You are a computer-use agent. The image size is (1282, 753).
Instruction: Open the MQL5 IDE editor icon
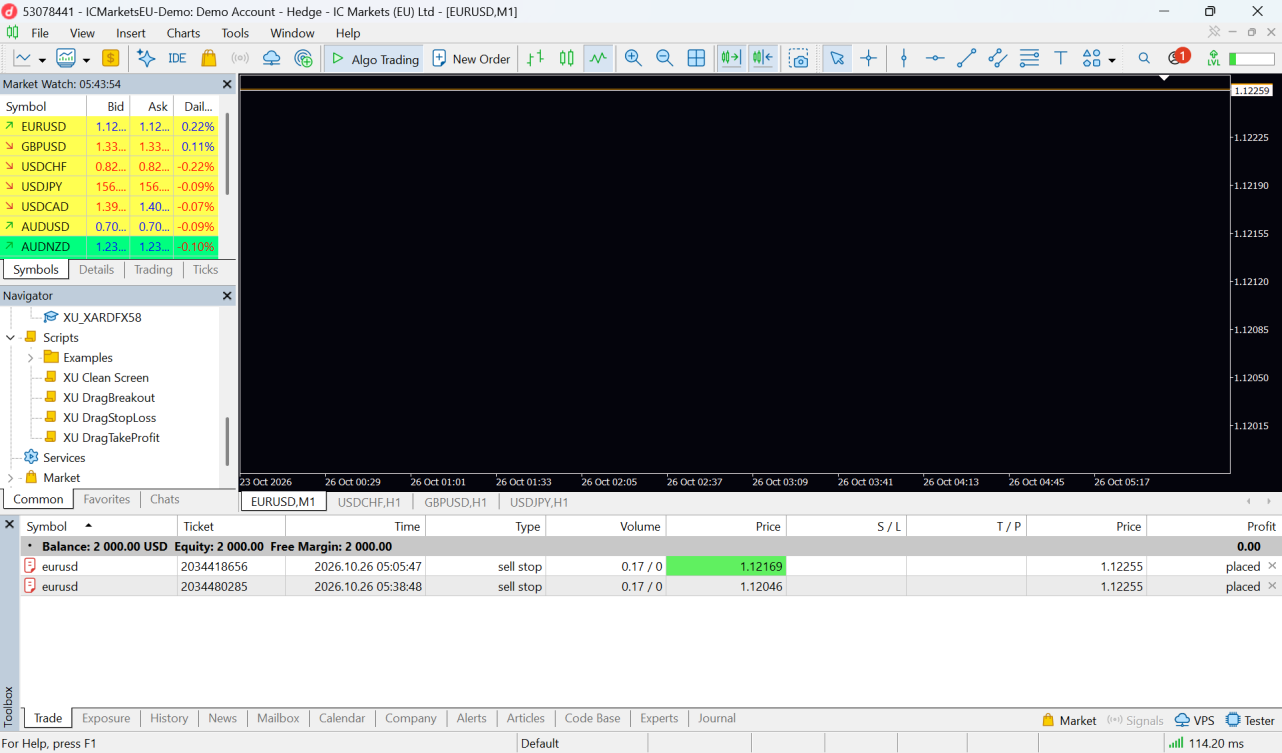click(177, 59)
